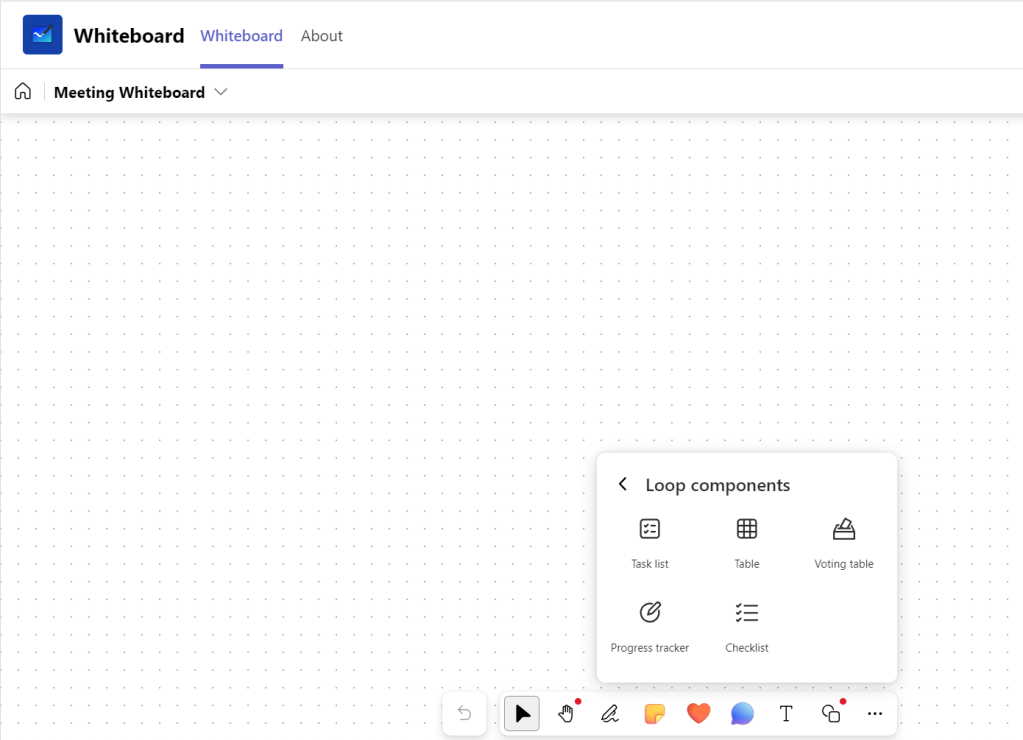The image size is (1023, 740).
Task: Open the inking pen tool
Action: click(x=610, y=713)
